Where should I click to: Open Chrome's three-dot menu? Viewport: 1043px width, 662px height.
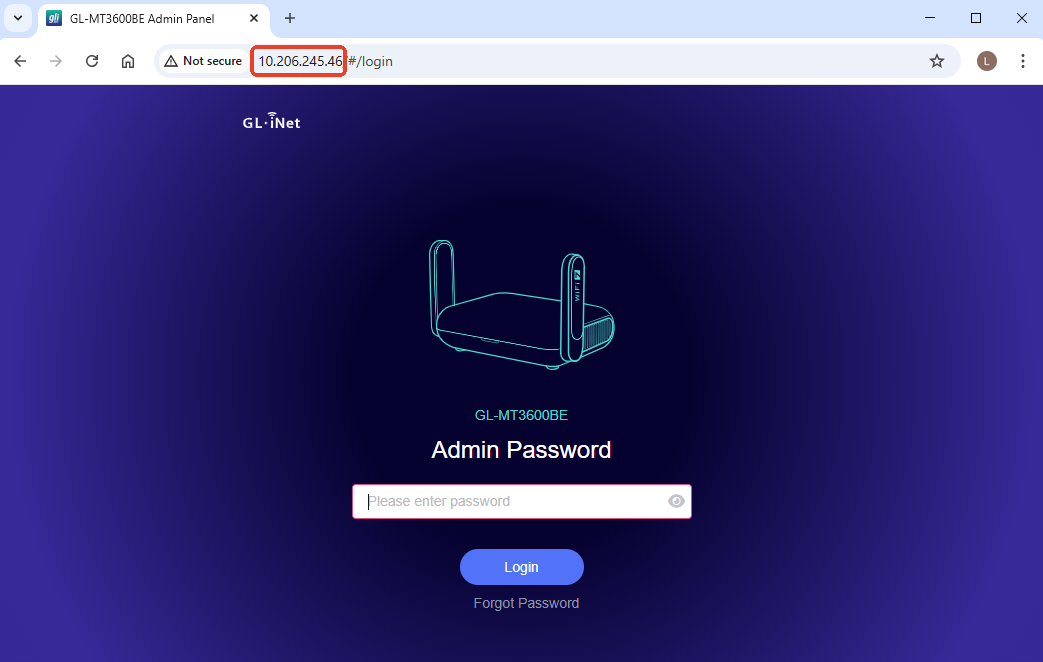click(1022, 61)
